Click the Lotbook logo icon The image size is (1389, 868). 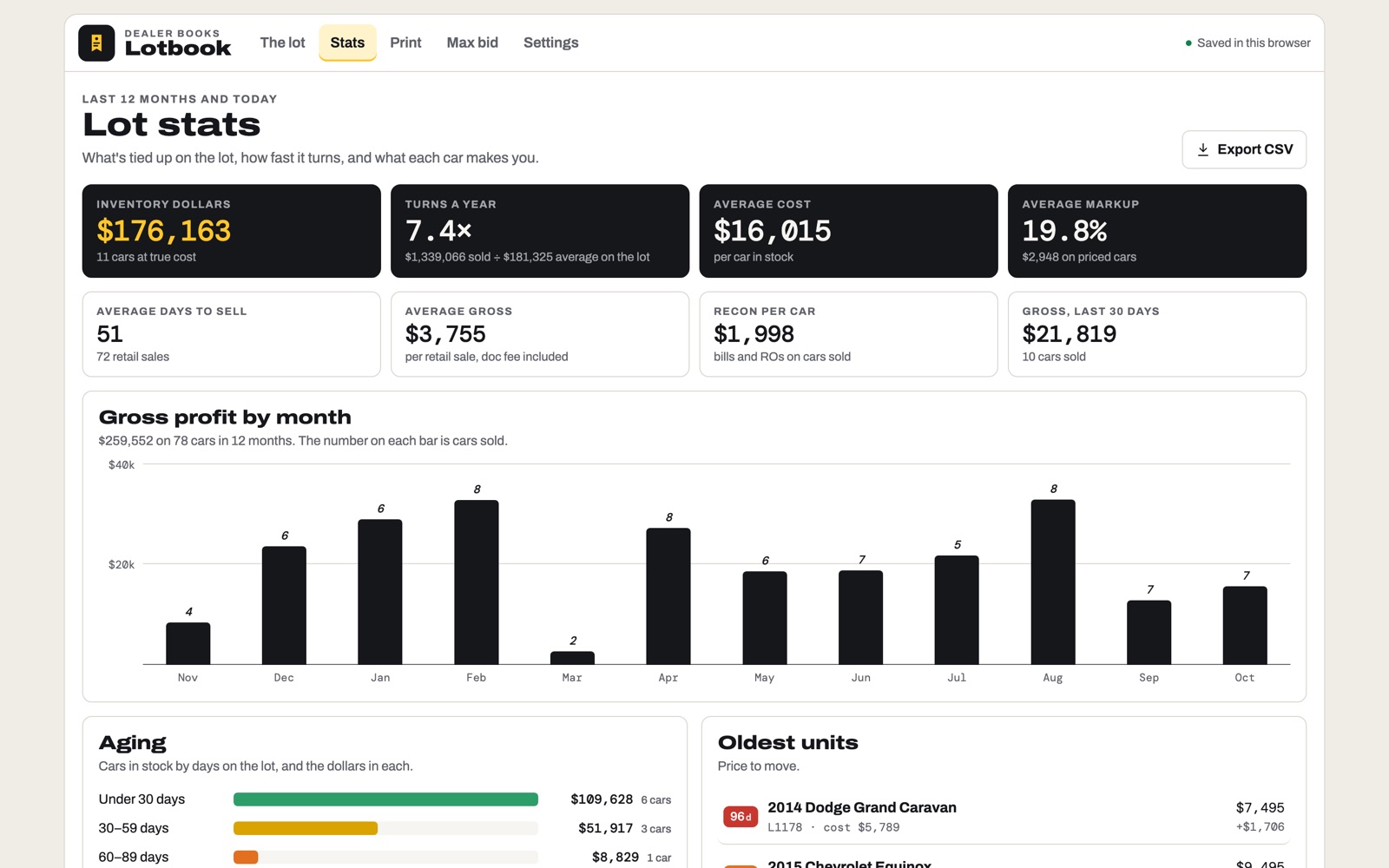(96, 43)
